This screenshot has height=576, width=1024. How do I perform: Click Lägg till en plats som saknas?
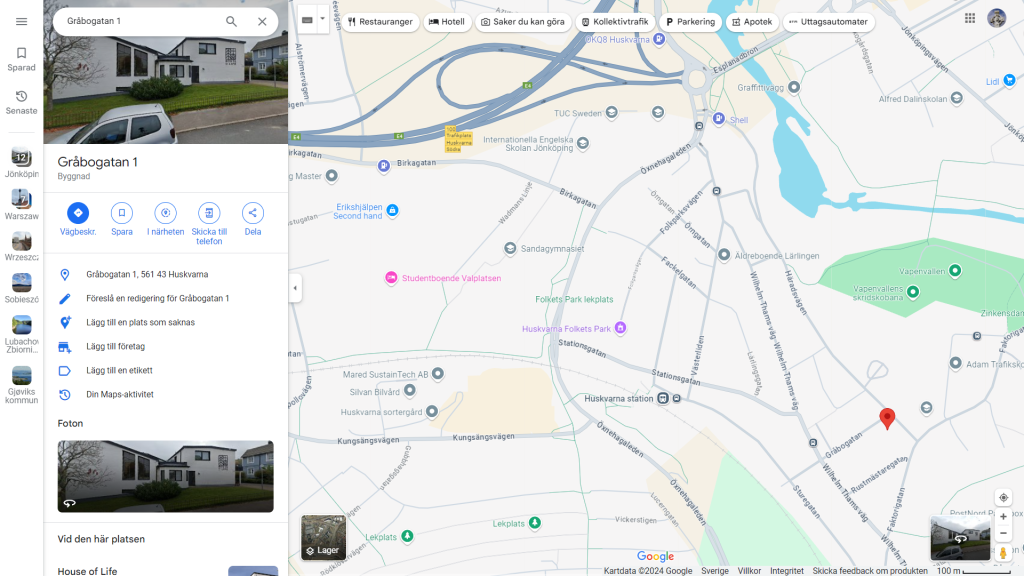(x=166, y=323)
